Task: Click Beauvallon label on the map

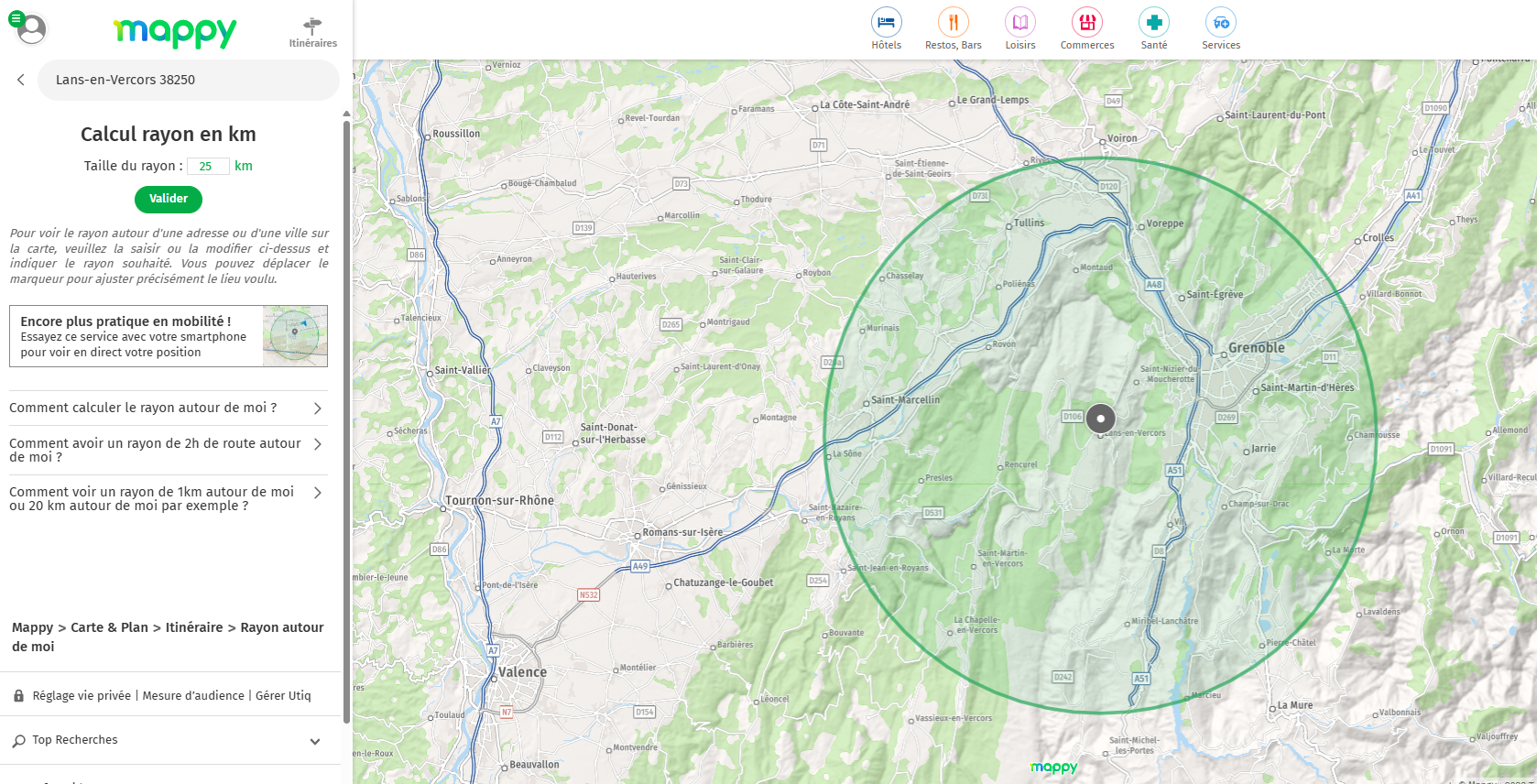Action: 534,765
